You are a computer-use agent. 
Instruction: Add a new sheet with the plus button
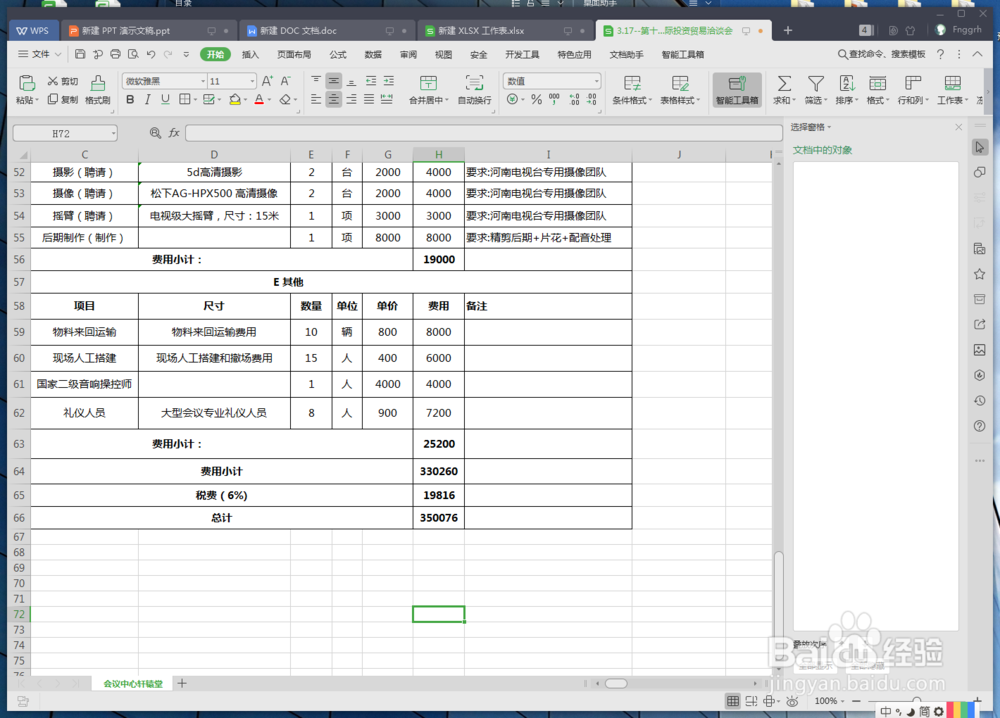click(x=182, y=684)
